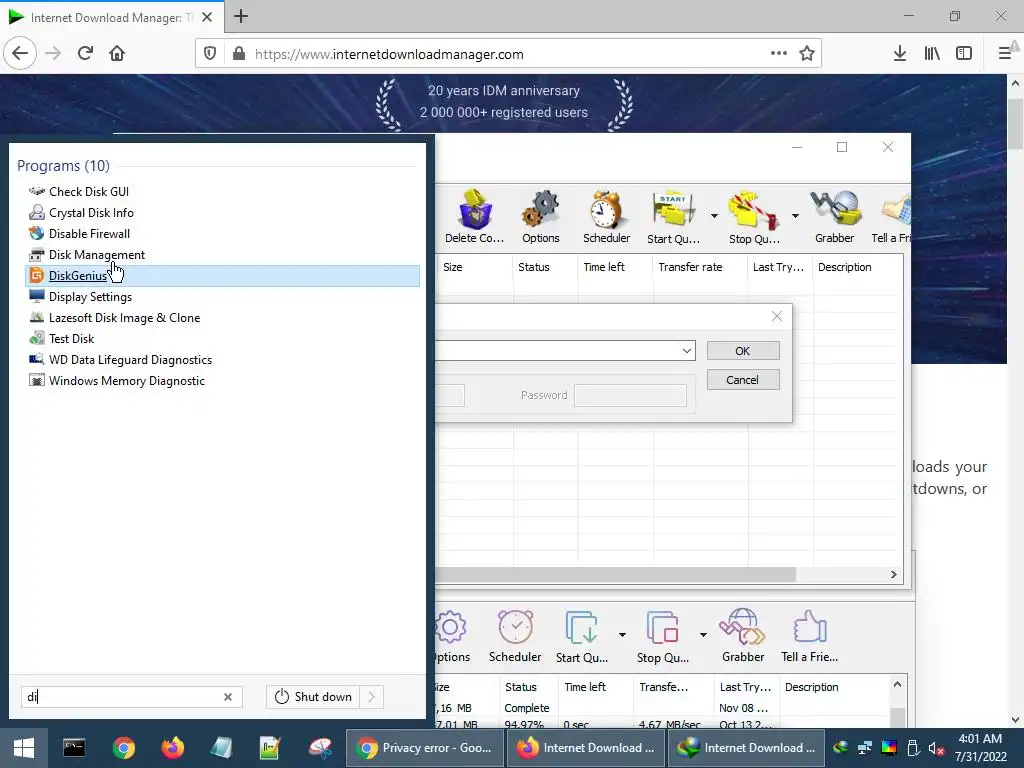The width and height of the screenshot is (1024, 768).
Task: Open Grabber in upper IDM toolbar
Action: pyautogui.click(x=834, y=217)
